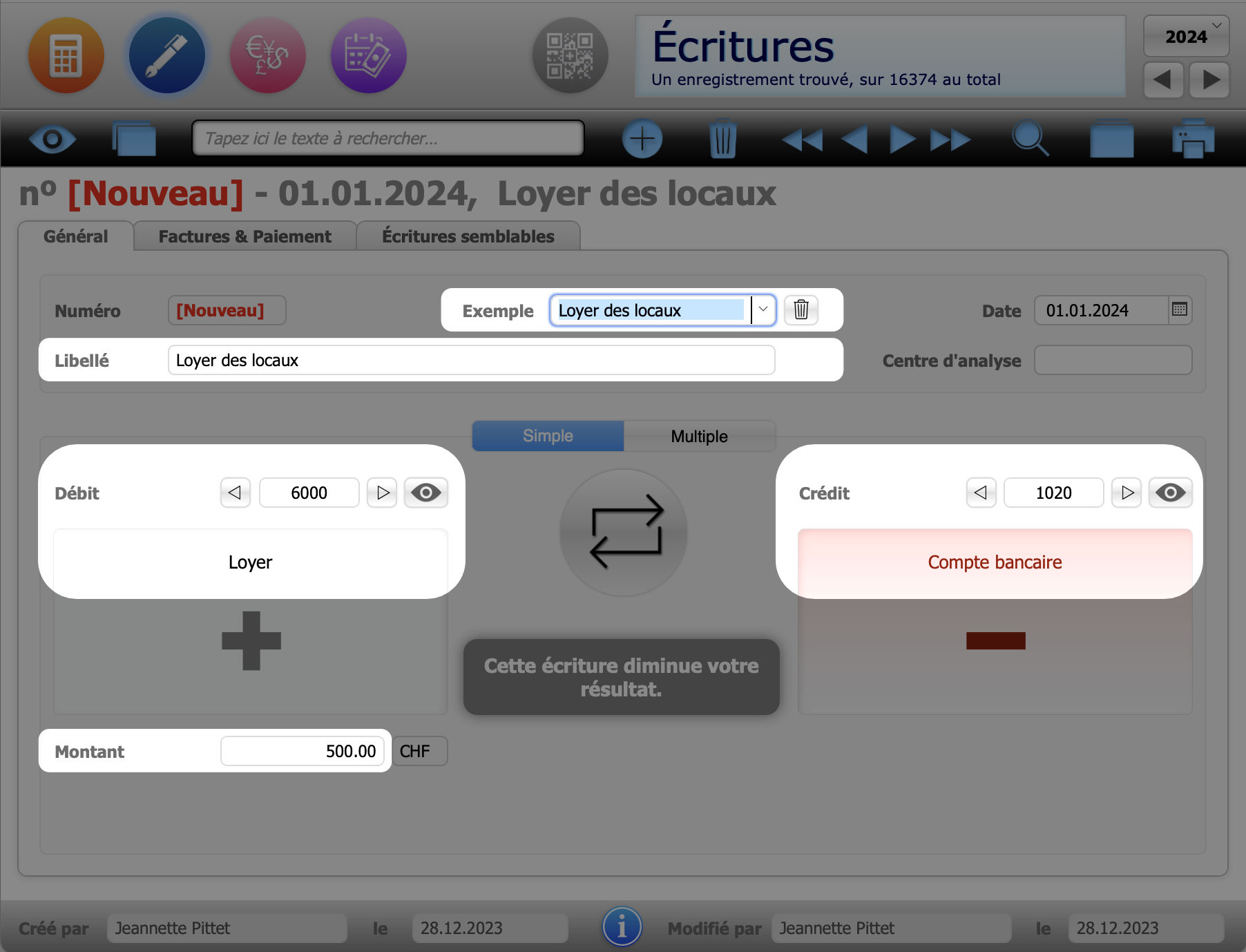Viewport: 1246px width, 952px height.
Task: Click the folder icon in the toolbar
Action: (x=1112, y=139)
